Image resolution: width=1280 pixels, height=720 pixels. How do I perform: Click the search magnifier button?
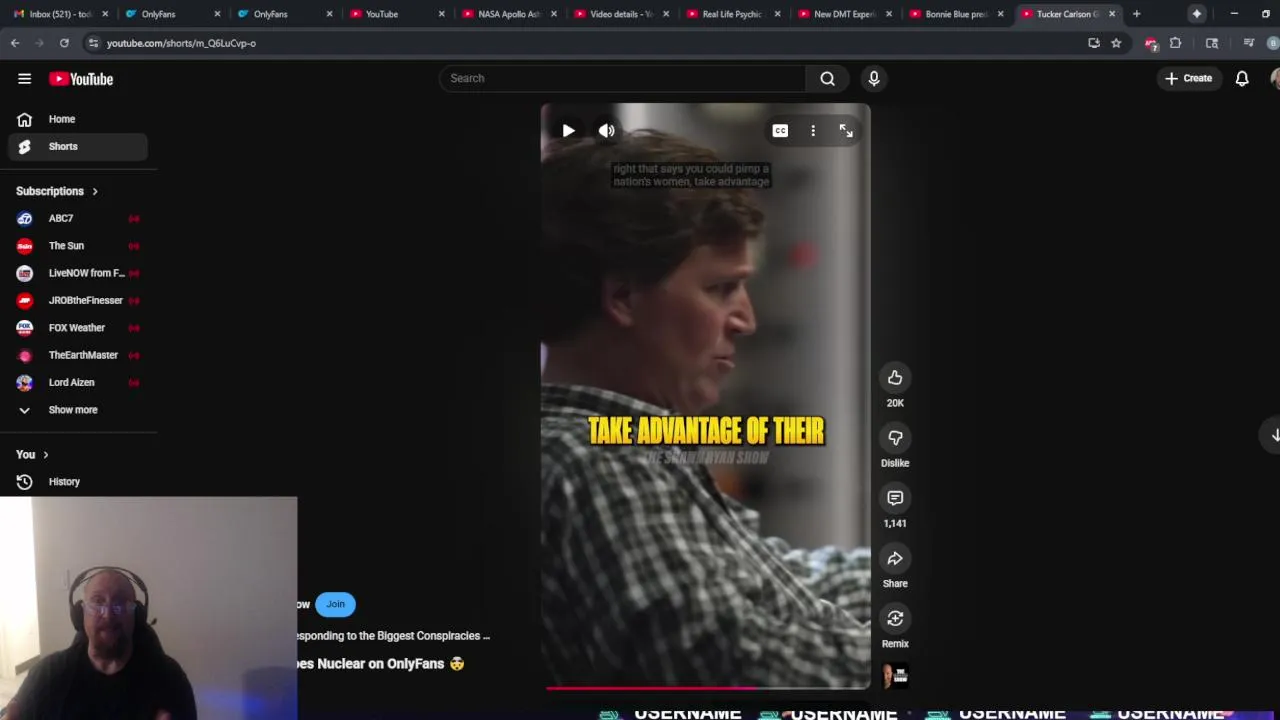827,78
